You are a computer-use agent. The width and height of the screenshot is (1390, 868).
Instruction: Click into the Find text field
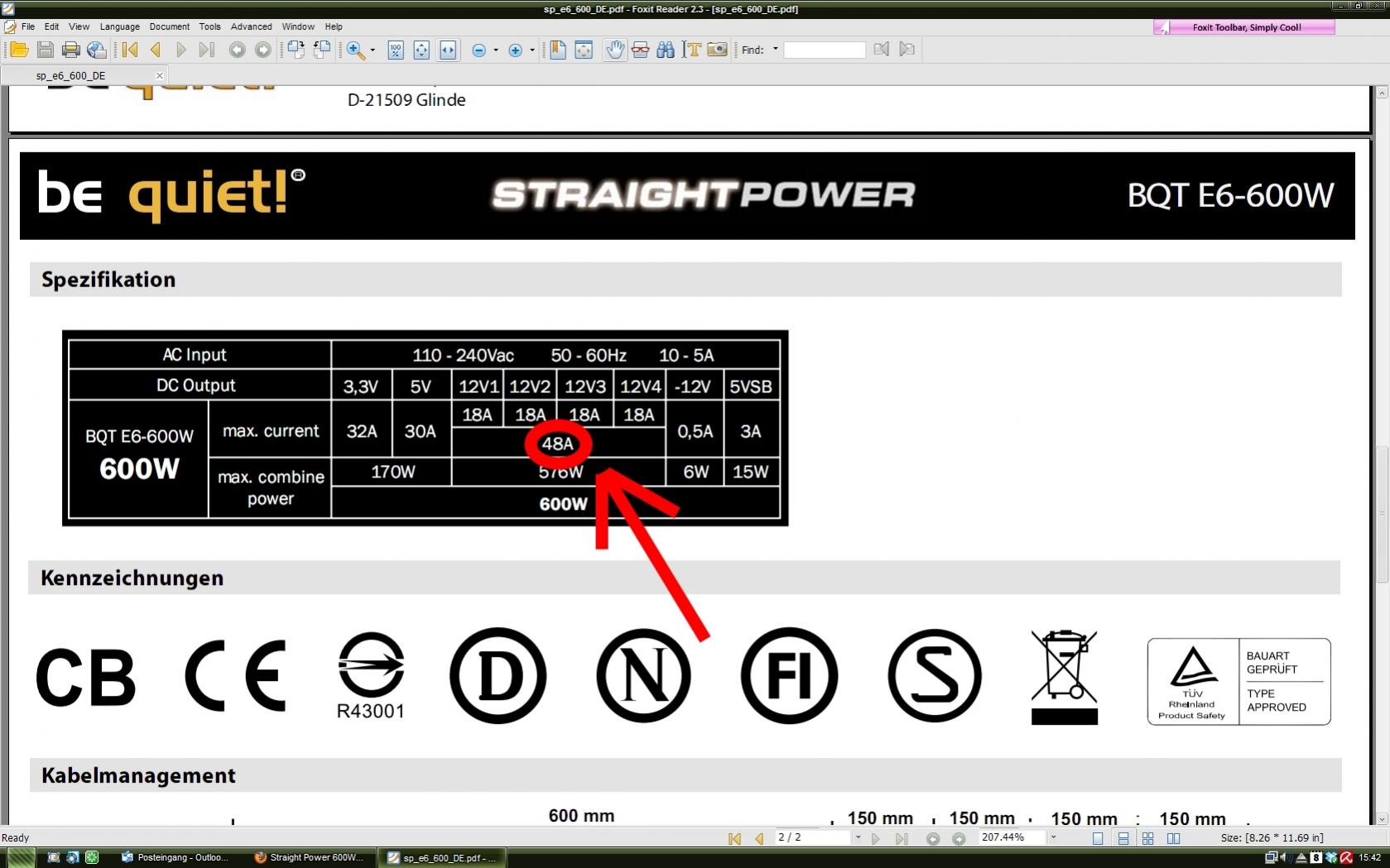[x=825, y=50]
